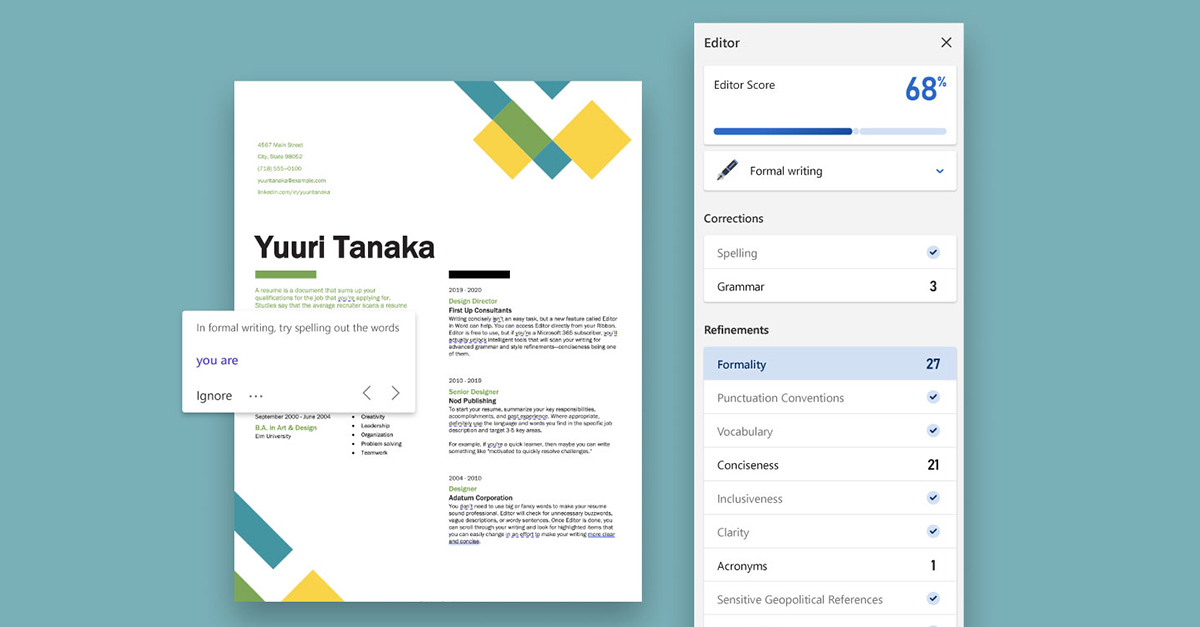Viewport: 1200px width, 627px height.
Task: Click the Conciseness count number 21
Action: pos(933,465)
